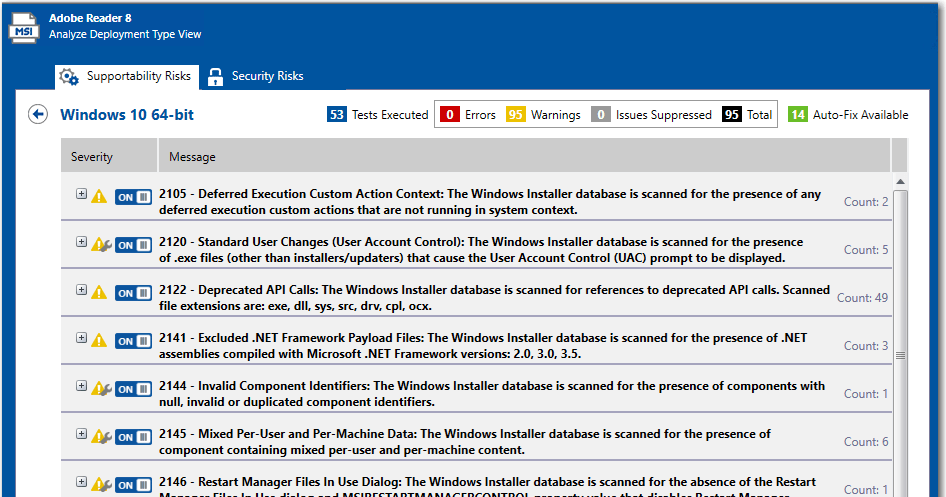Click auto-fix wrench warning icon for rule 2145

(x=100, y=437)
